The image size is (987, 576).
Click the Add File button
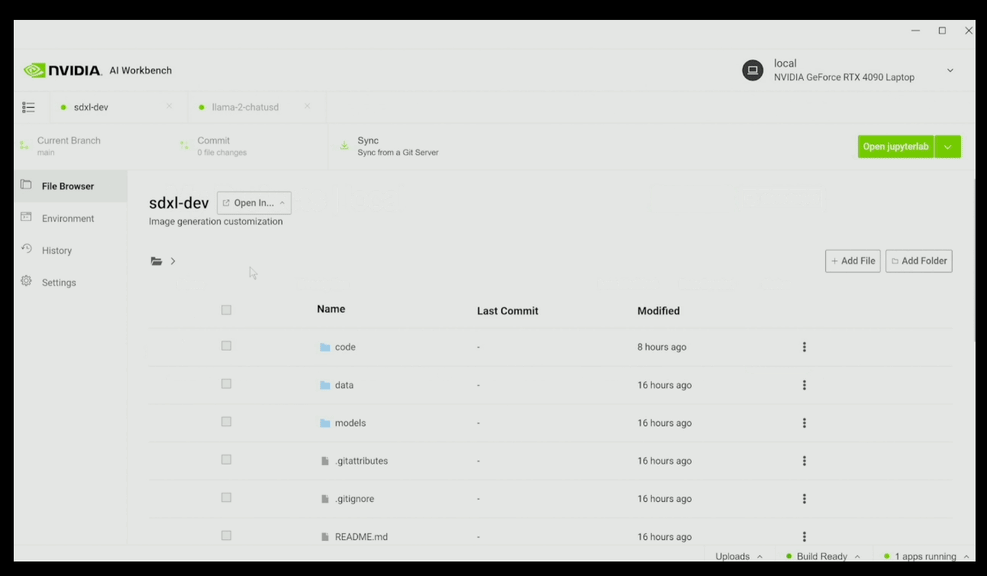click(853, 261)
